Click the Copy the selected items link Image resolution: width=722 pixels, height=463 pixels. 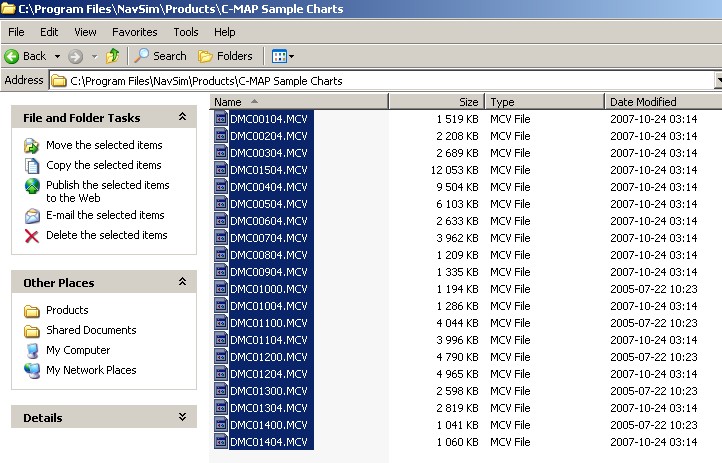point(104,165)
